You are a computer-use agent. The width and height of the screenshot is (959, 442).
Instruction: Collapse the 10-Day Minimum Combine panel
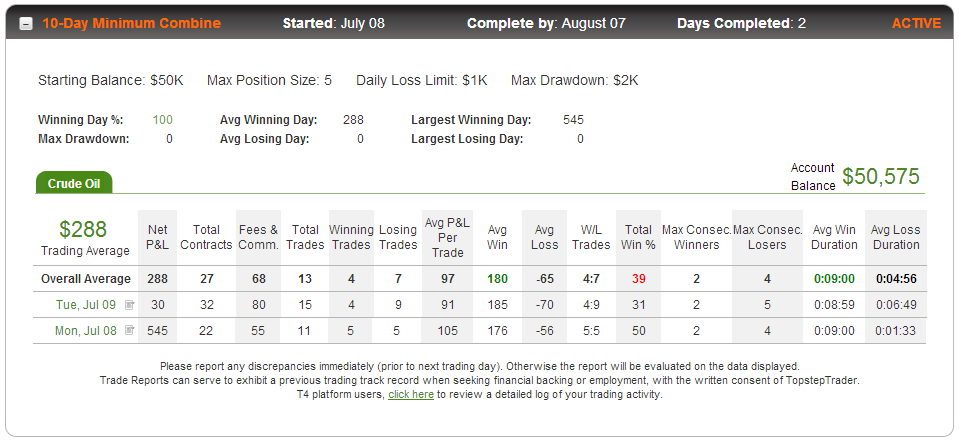click(26, 24)
